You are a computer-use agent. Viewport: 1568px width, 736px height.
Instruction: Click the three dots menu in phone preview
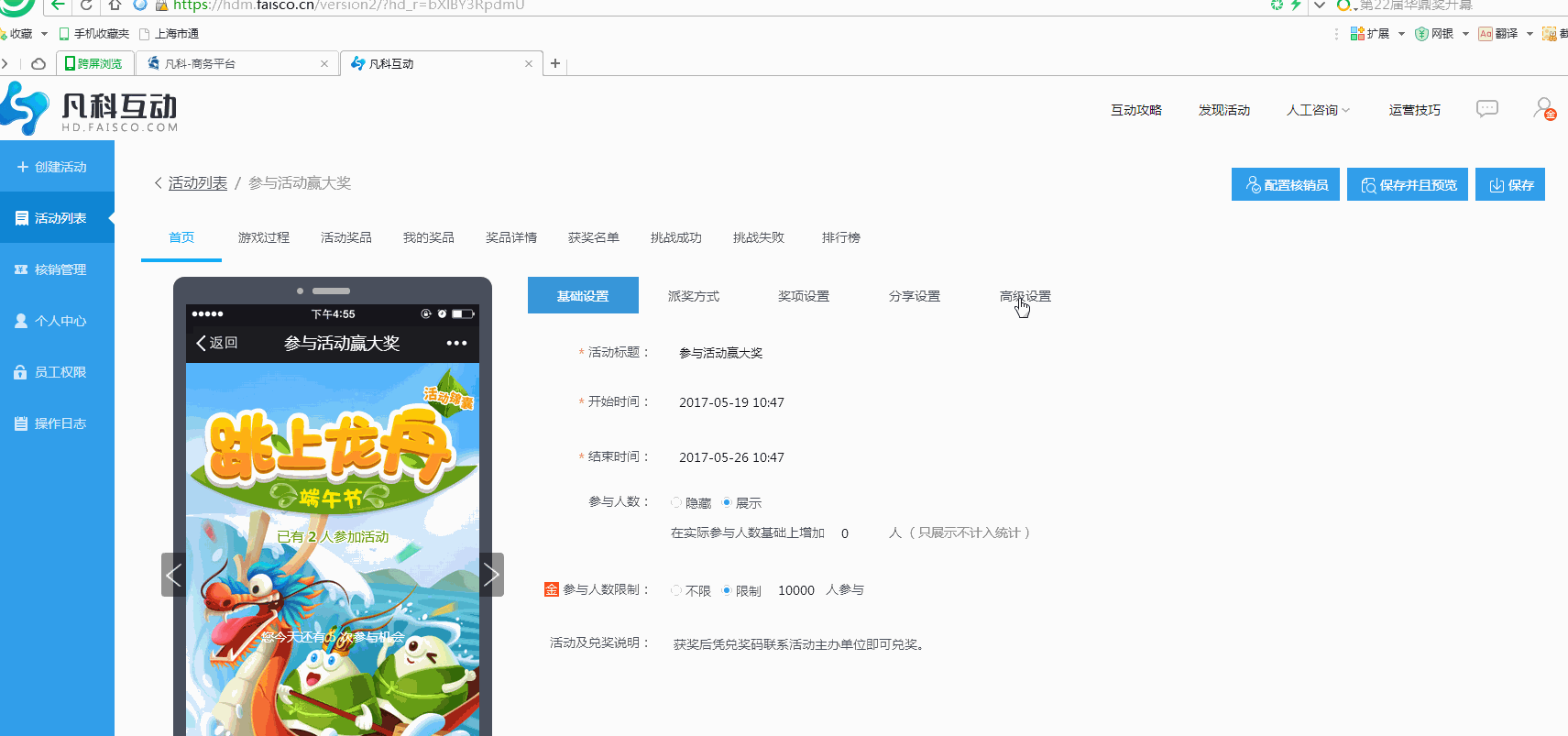tap(456, 343)
